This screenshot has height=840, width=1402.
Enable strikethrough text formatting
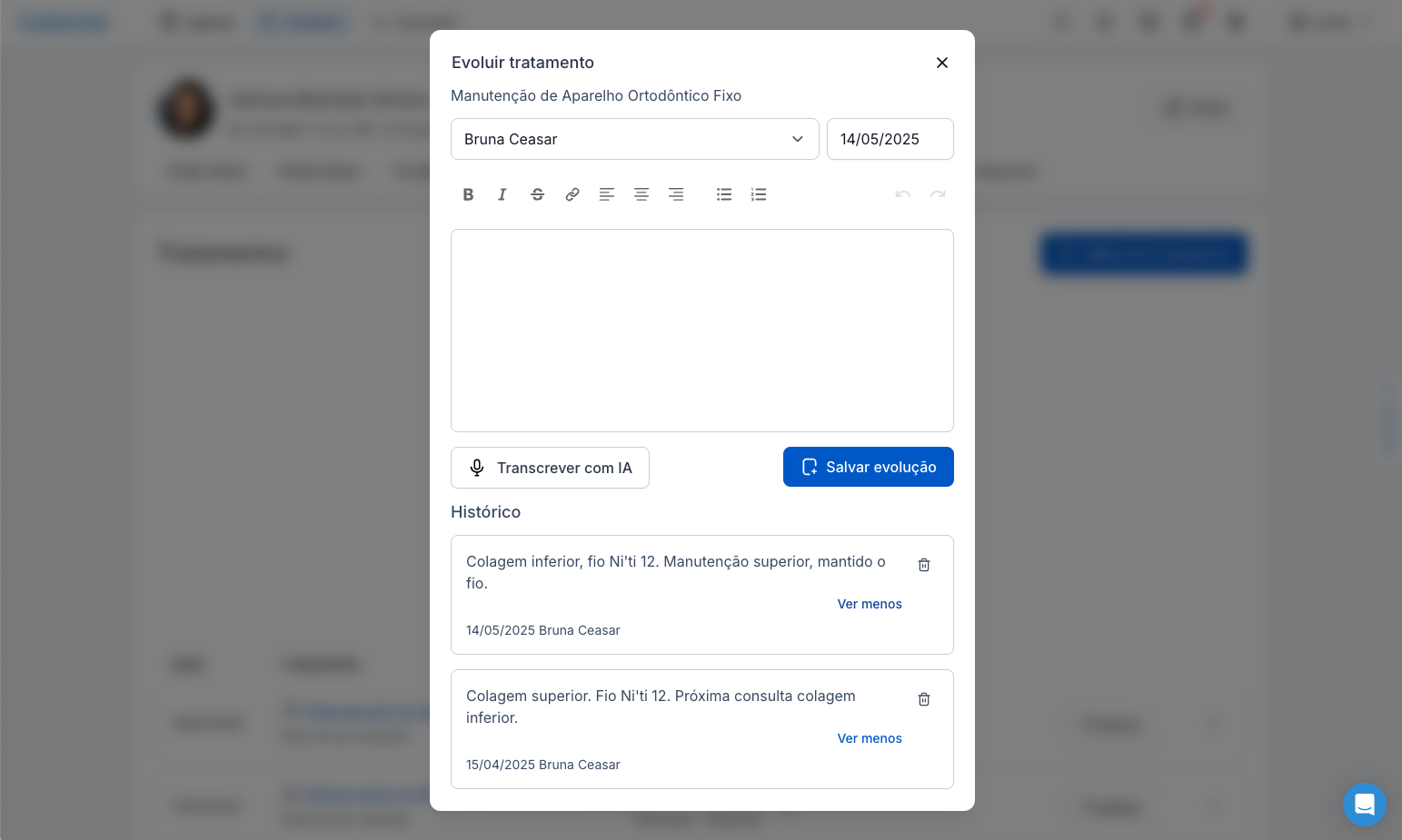(x=537, y=194)
